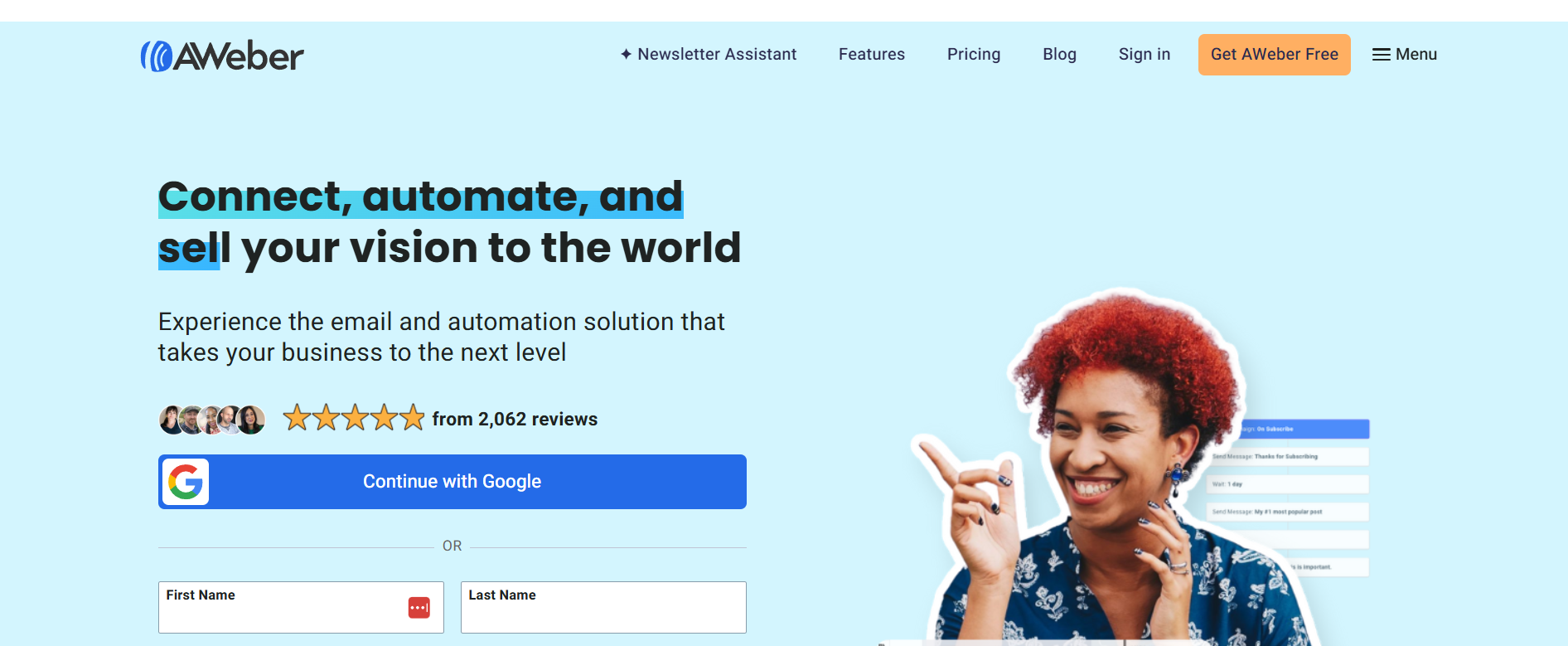Click the 'from 2,062 reviews' text

tap(515, 420)
